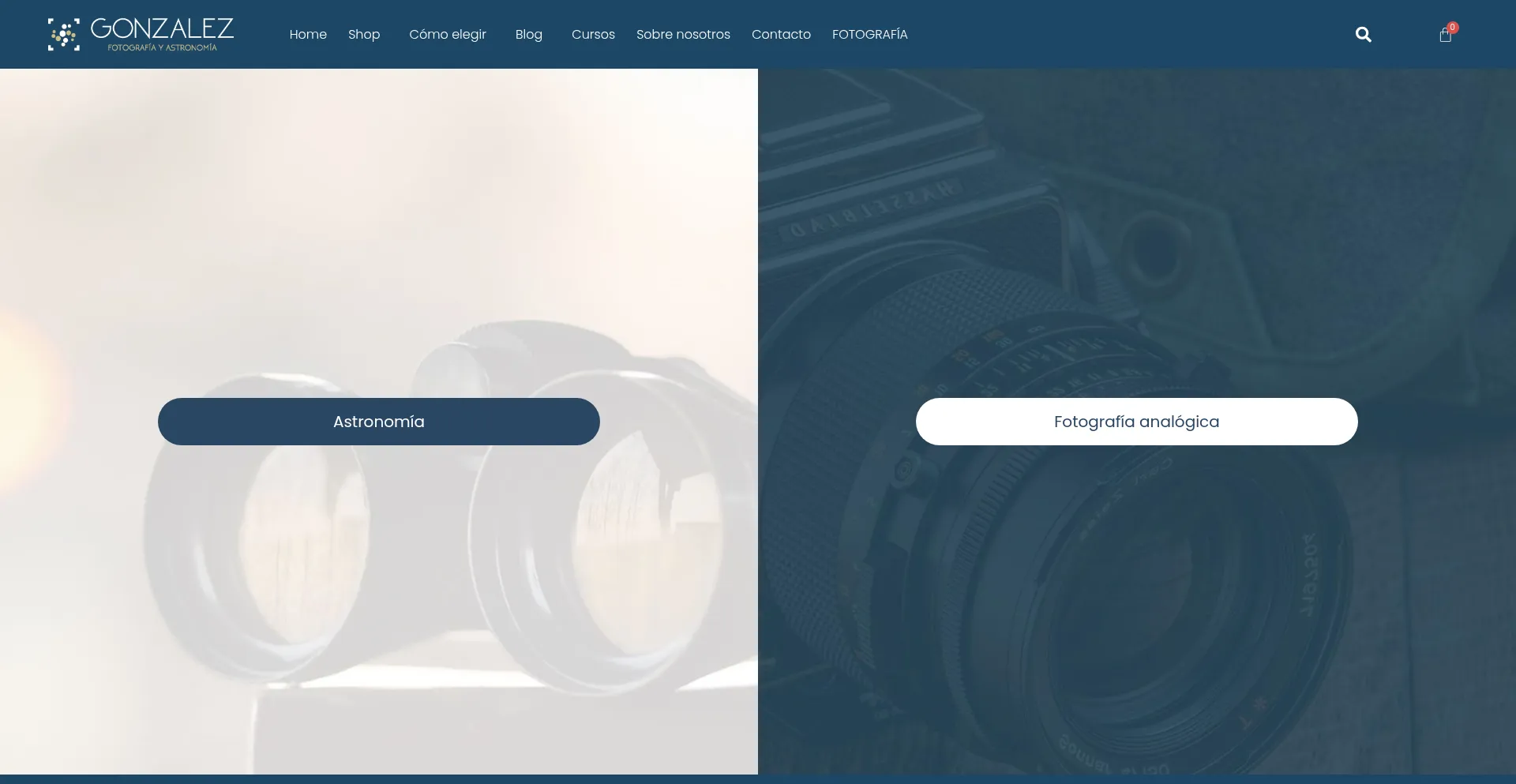This screenshot has width=1516, height=784.
Task: Open the Cómo elegir menu
Action: point(448,35)
